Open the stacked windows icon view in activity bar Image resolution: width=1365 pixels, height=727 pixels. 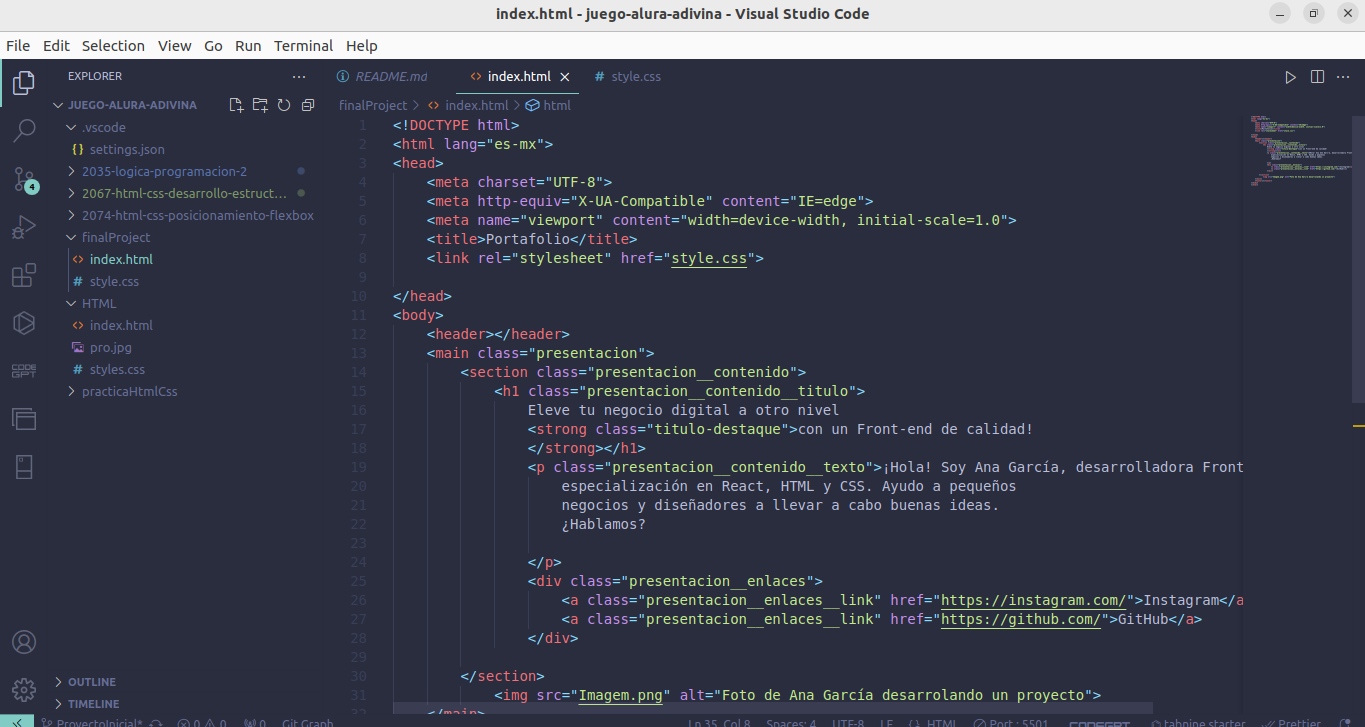click(24, 419)
